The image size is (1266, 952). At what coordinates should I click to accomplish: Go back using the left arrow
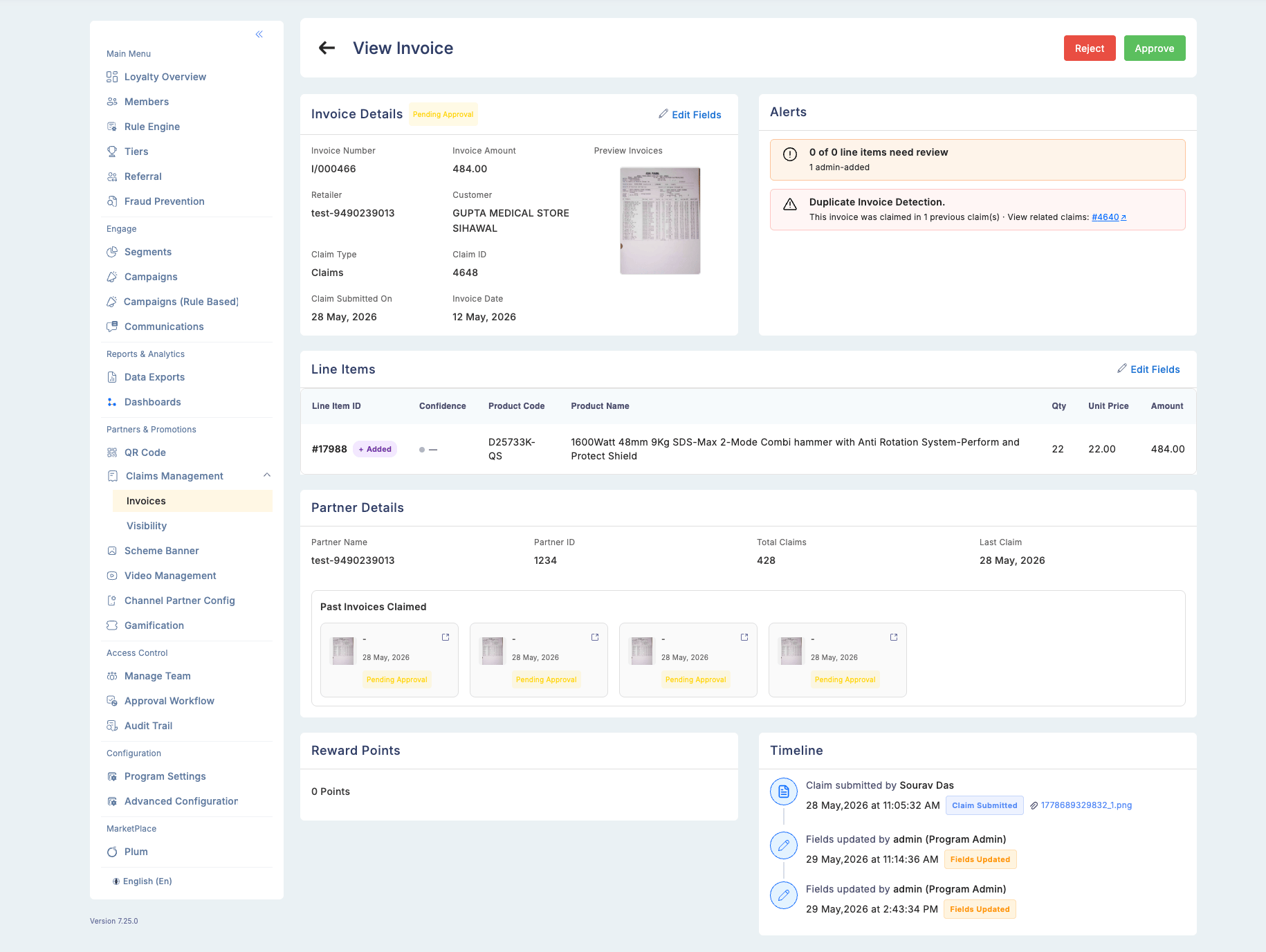tap(327, 48)
